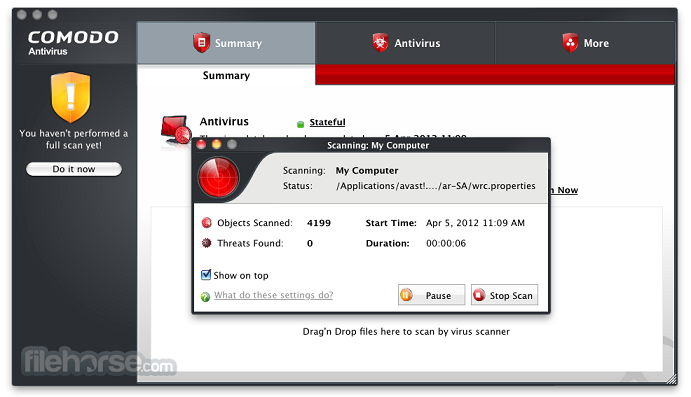This screenshot has width=691, height=397.
Task: Open What do these settings do link
Action: [274, 295]
